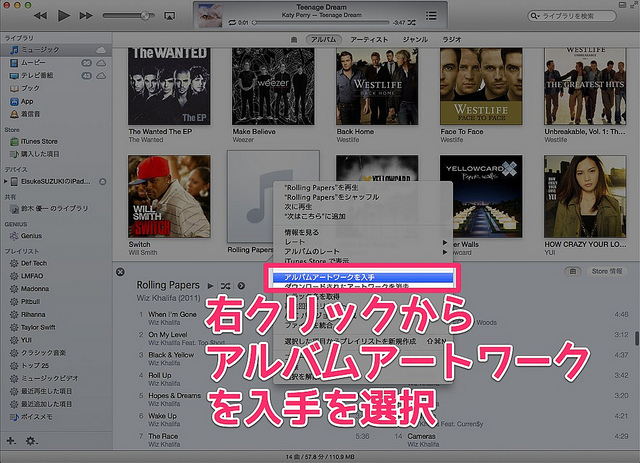Open the AirPlay output icon
The image size is (640, 463).
point(169,16)
